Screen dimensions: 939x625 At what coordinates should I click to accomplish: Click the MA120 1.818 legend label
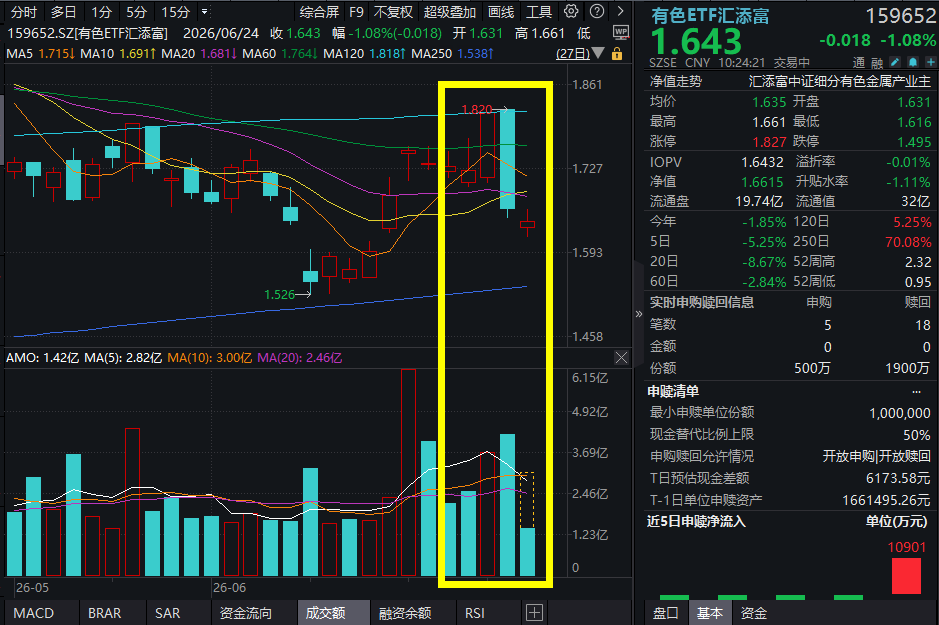point(365,54)
